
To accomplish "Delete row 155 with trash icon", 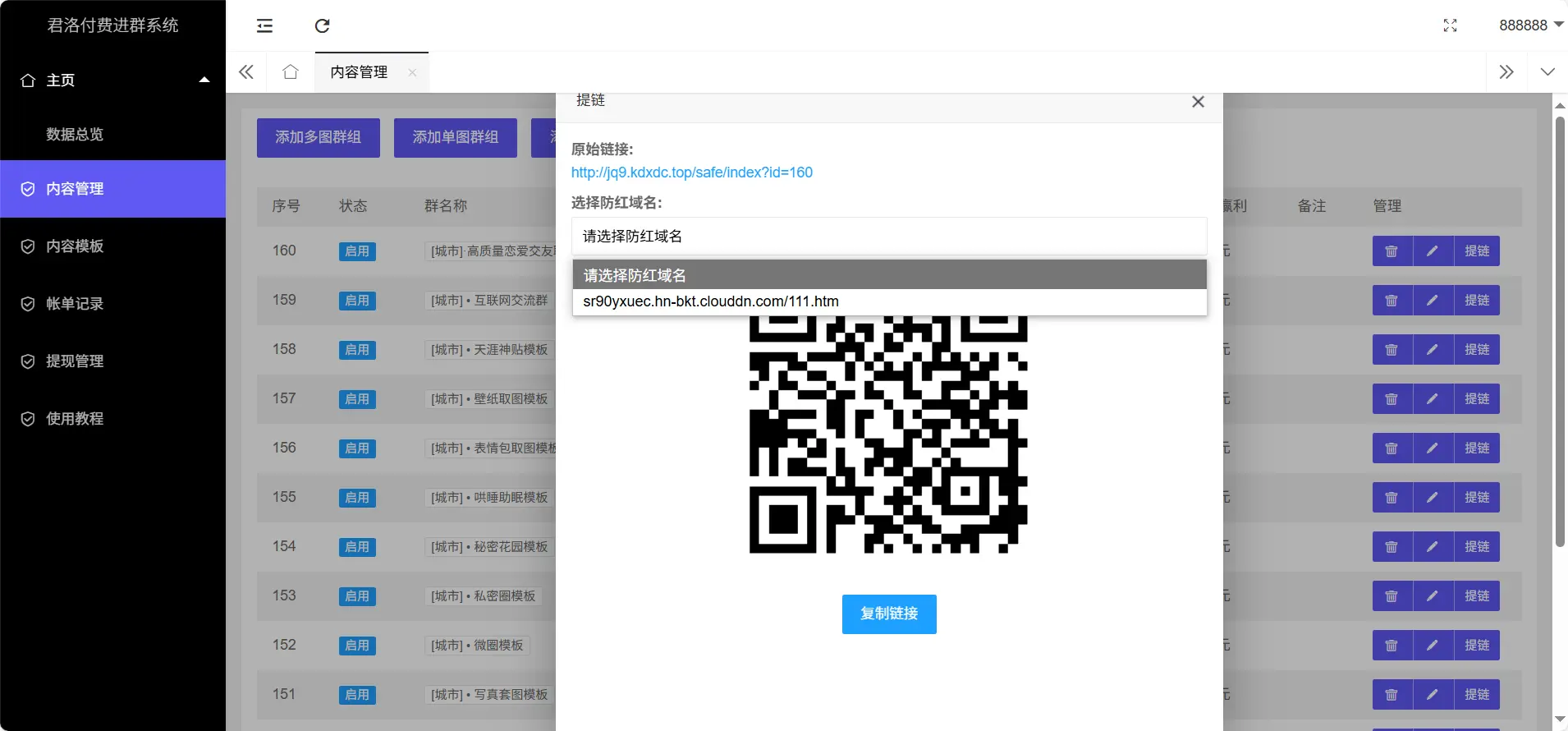I will tap(1392, 498).
